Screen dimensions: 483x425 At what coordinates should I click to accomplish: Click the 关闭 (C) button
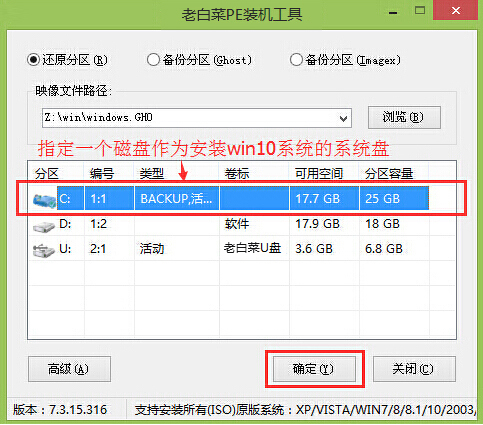coord(414,369)
